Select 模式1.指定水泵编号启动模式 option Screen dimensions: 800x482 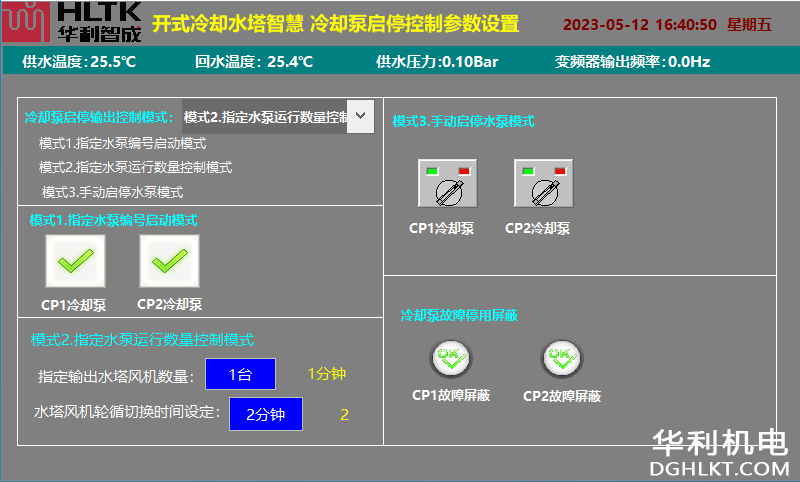[x=122, y=144]
